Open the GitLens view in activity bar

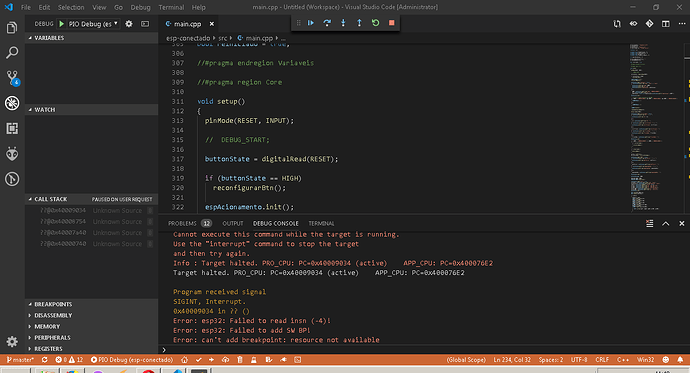(12, 179)
